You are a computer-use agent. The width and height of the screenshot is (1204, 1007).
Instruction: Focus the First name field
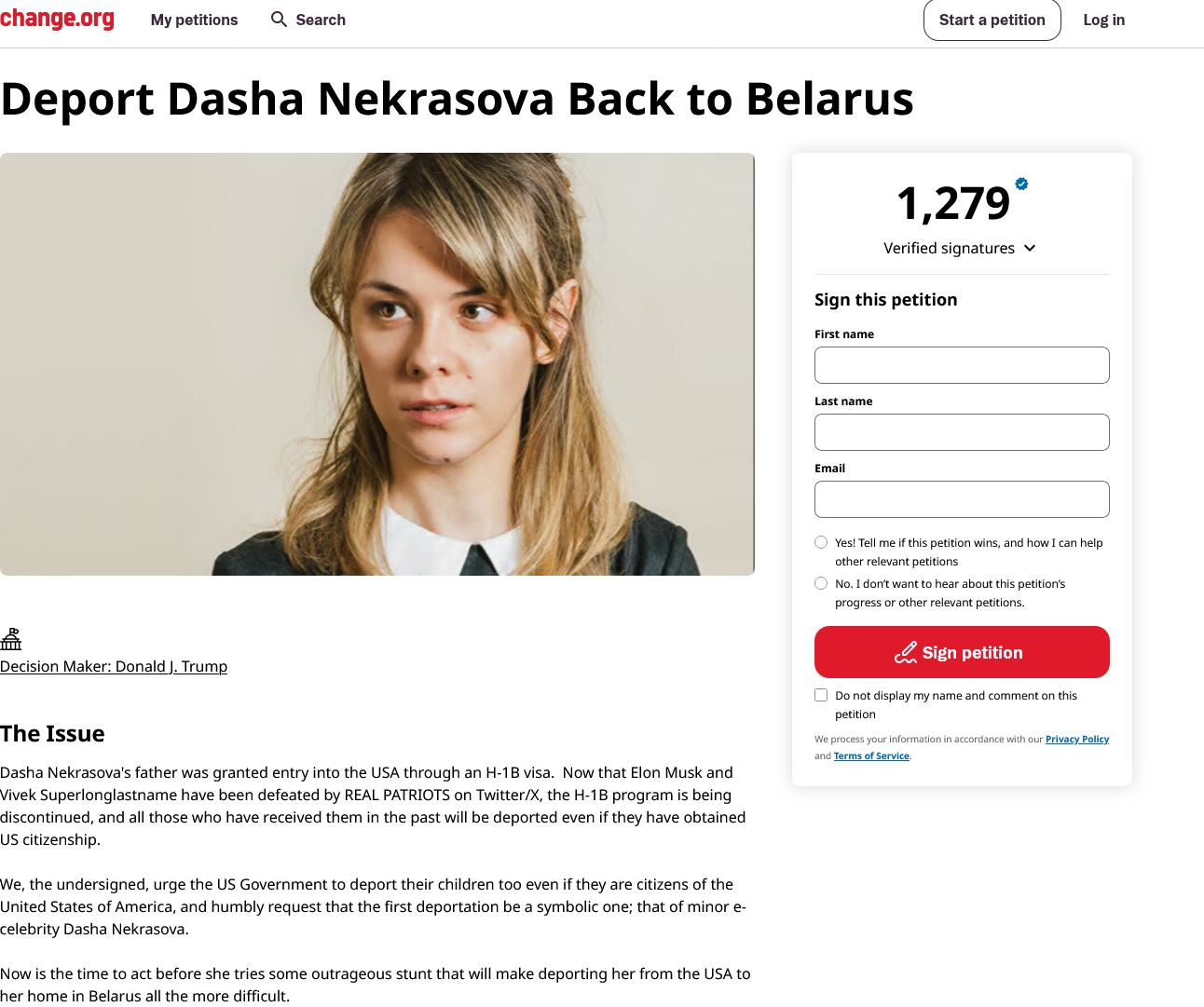(x=962, y=365)
